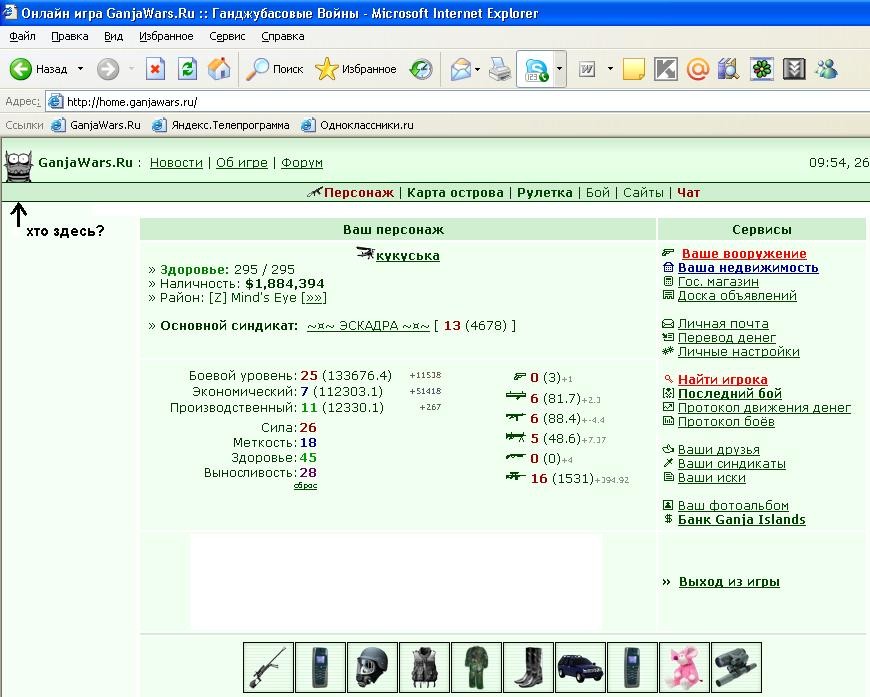Expand dropdown arrow beside Word edit icon

point(610,69)
